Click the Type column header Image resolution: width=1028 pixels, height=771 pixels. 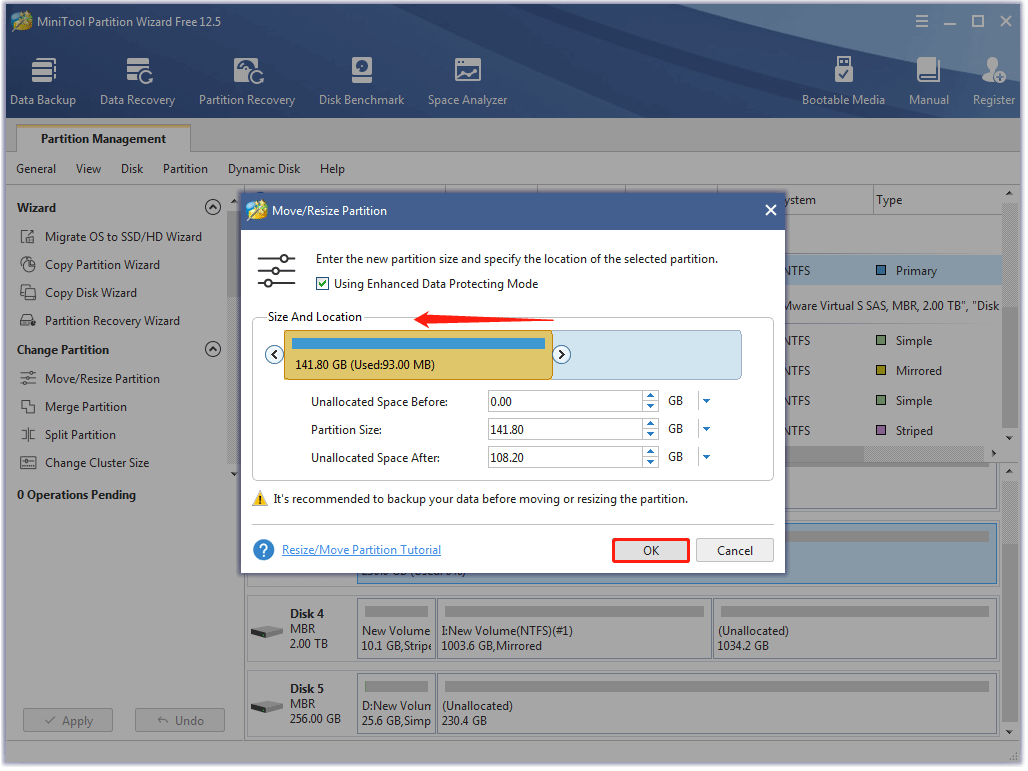[938, 200]
